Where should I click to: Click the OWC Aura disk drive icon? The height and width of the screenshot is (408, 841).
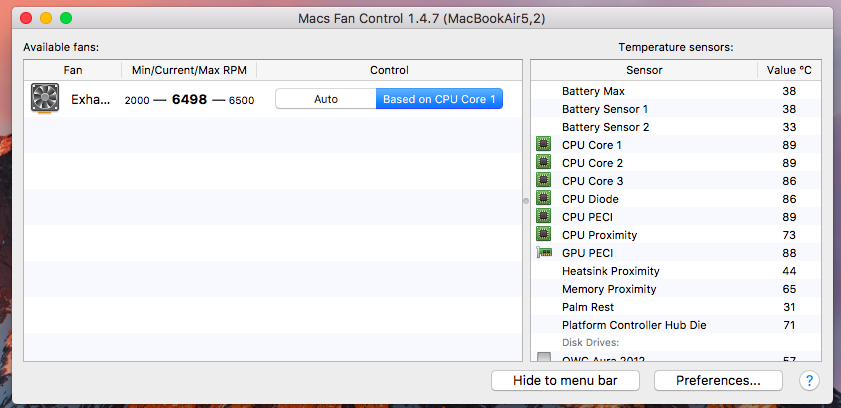tap(543, 357)
